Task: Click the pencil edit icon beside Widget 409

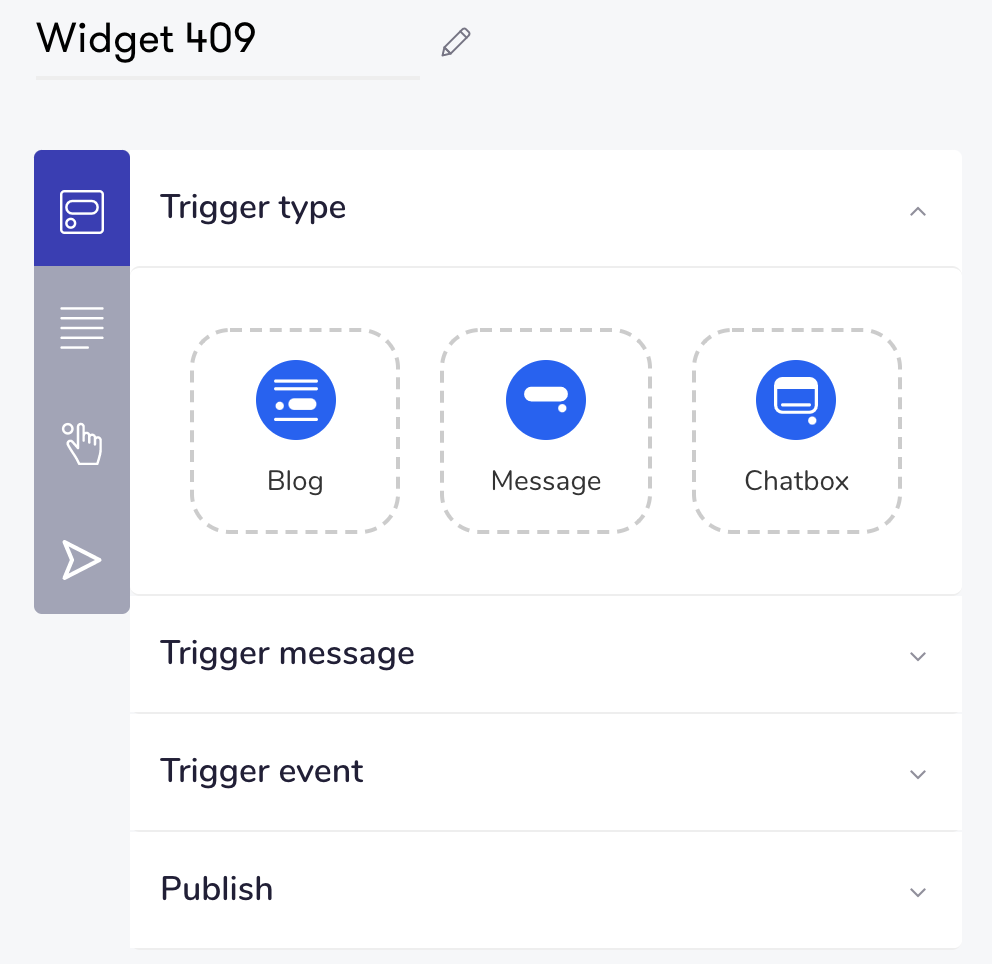Action: tap(456, 42)
